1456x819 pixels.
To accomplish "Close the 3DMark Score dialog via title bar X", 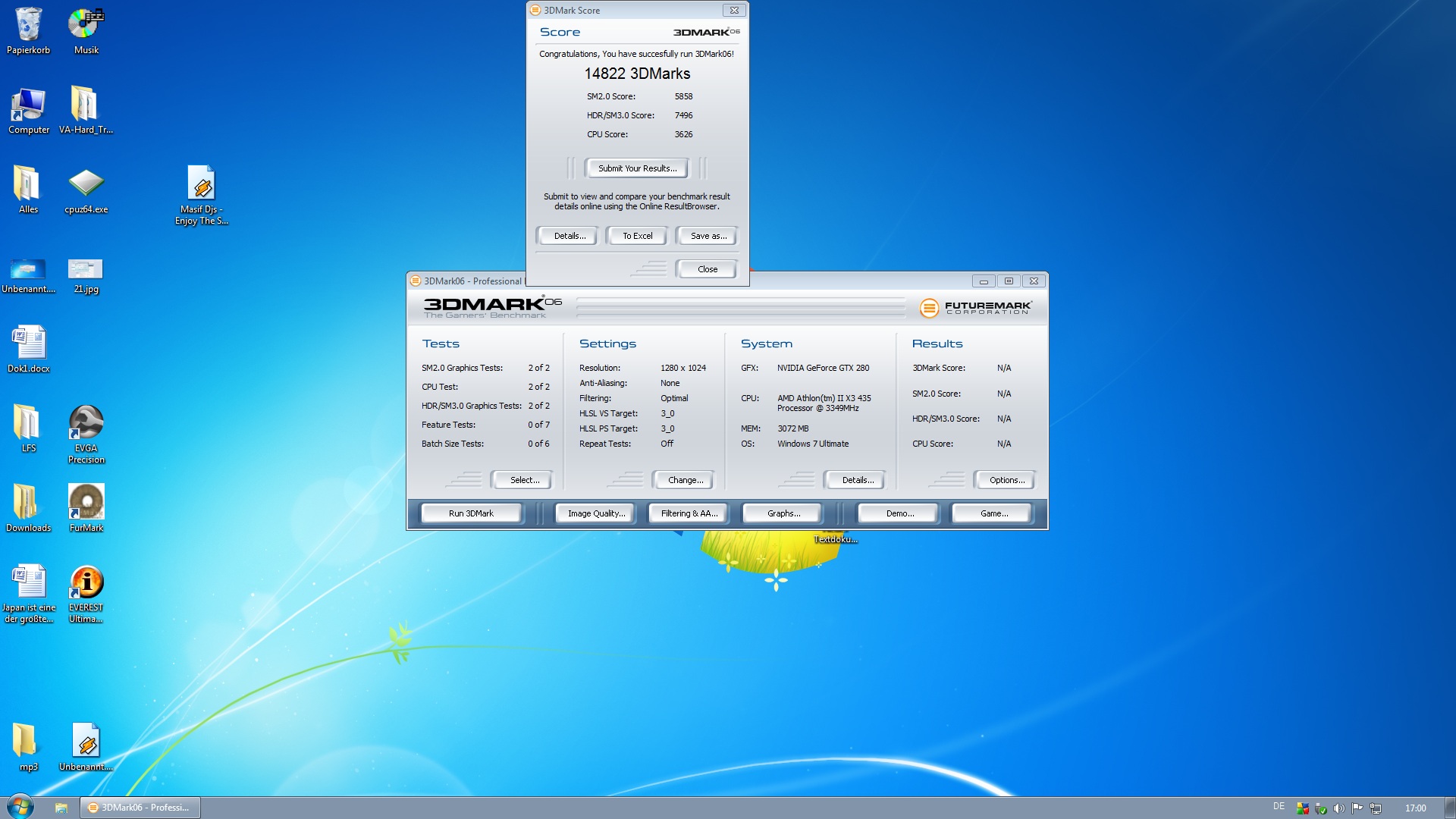I will point(734,10).
